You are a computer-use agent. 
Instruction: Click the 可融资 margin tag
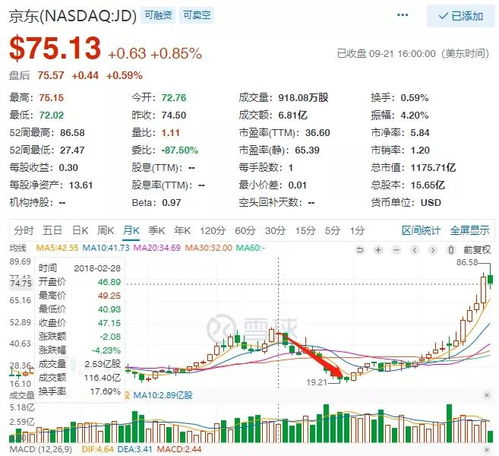tap(158, 15)
